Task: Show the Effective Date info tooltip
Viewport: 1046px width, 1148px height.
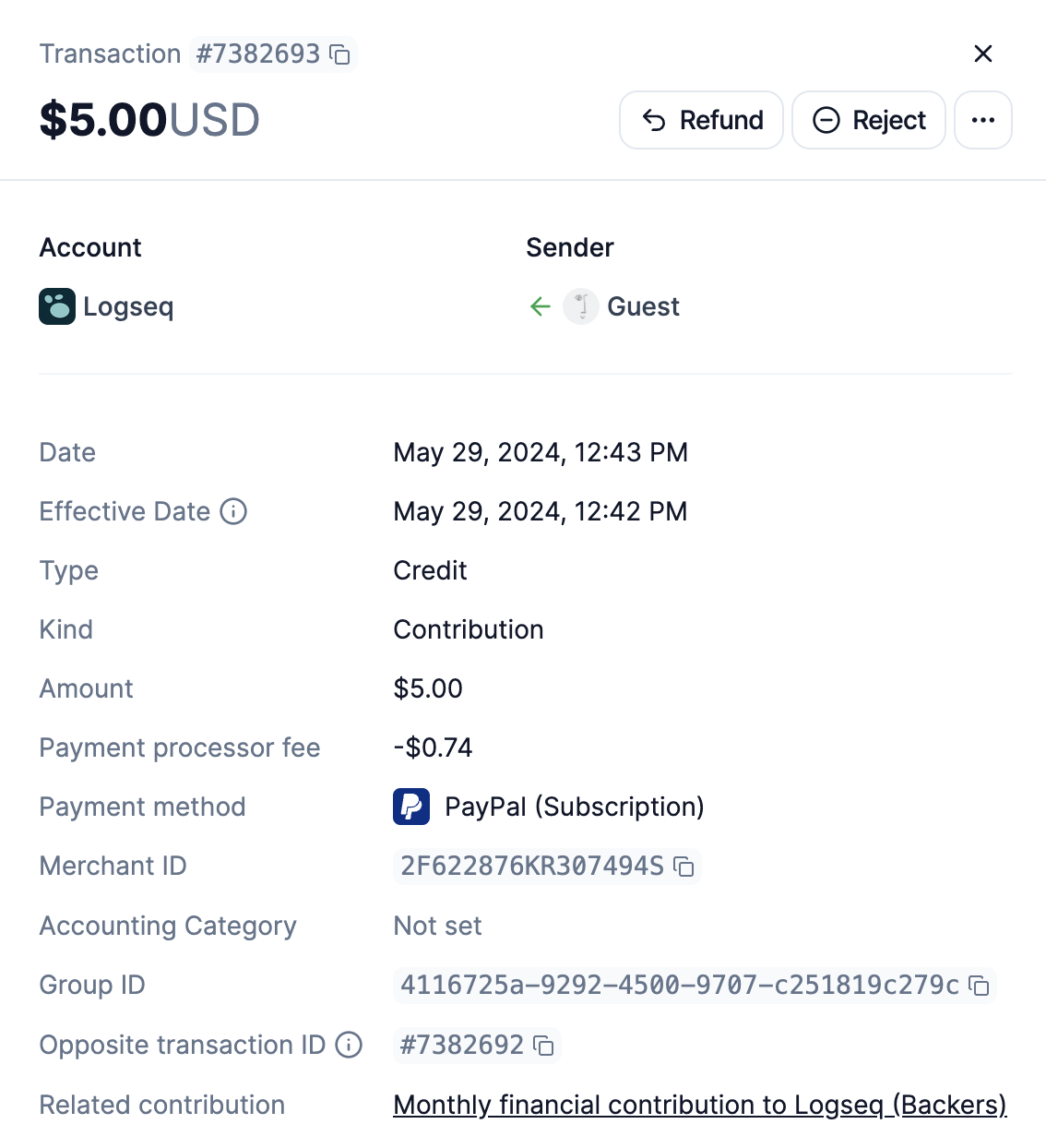Action: pyautogui.click(x=233, y=511)
